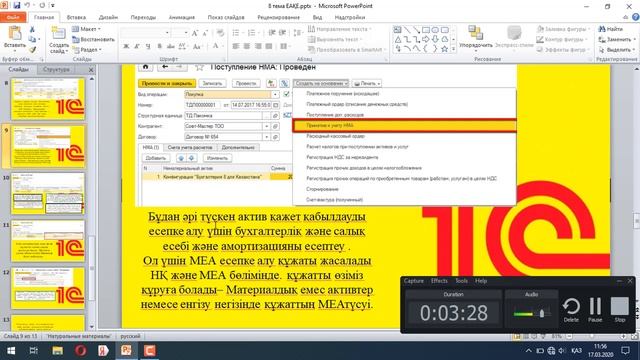Click the numbered list icon
Screen dimensions: 640x360
pos(251,33)
